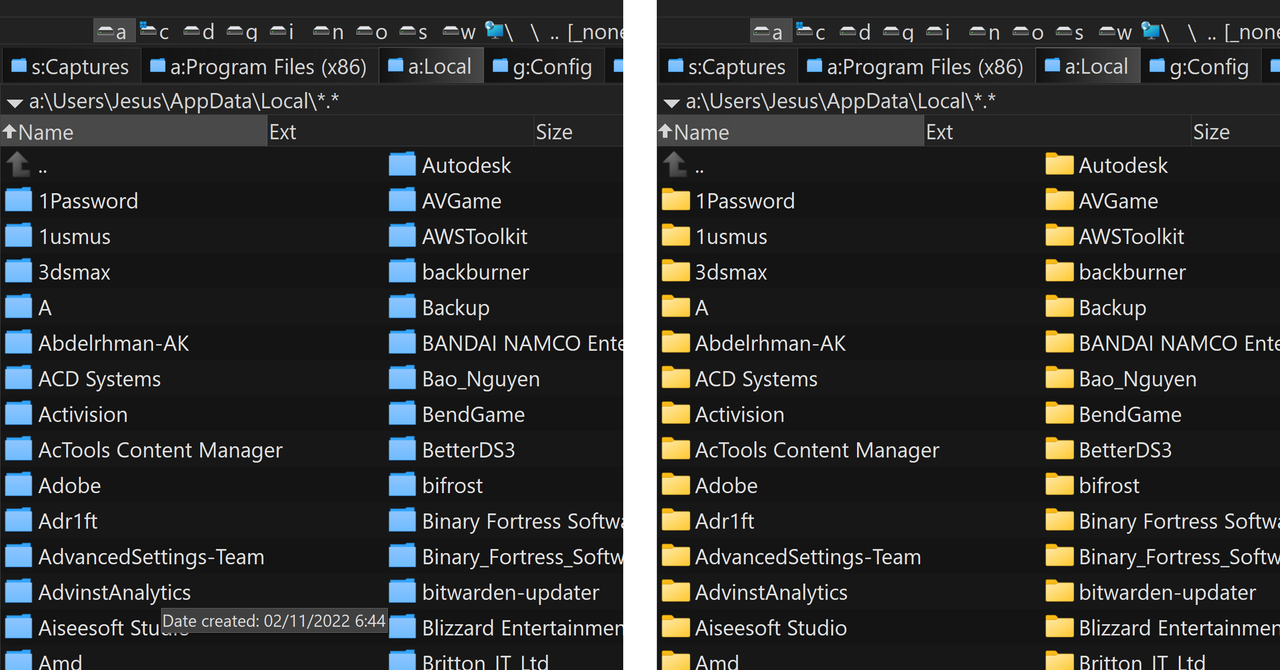Choose drive i in the left window

tap(281, 32)
